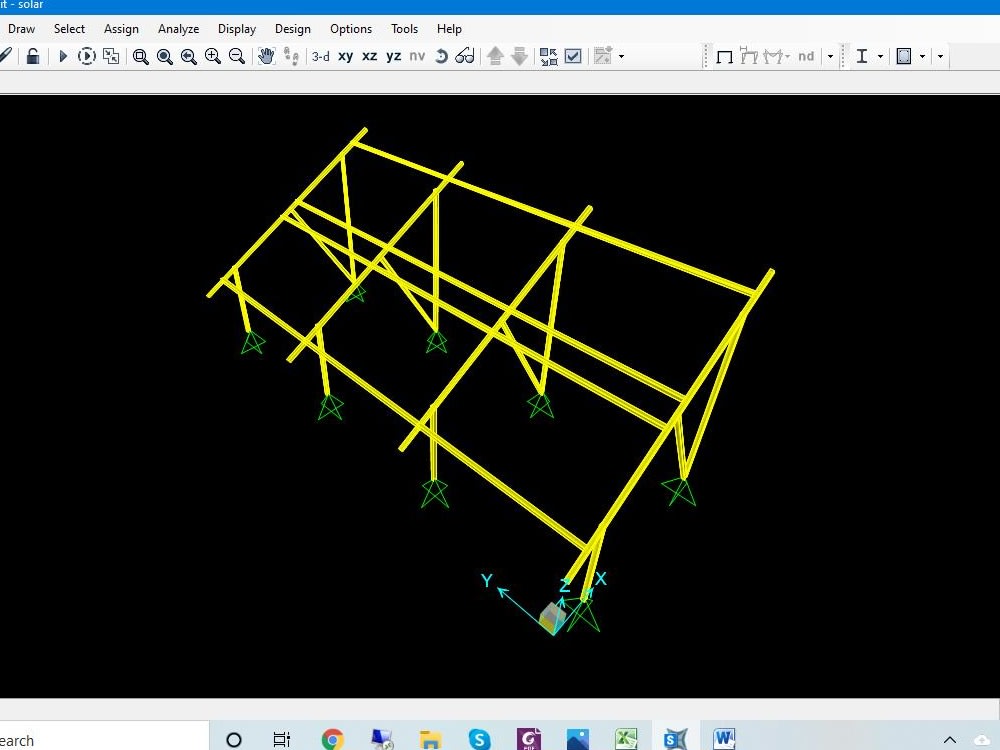Select the Zoom Out tool
The image size is (1000, 750).
tap(235, 56)
